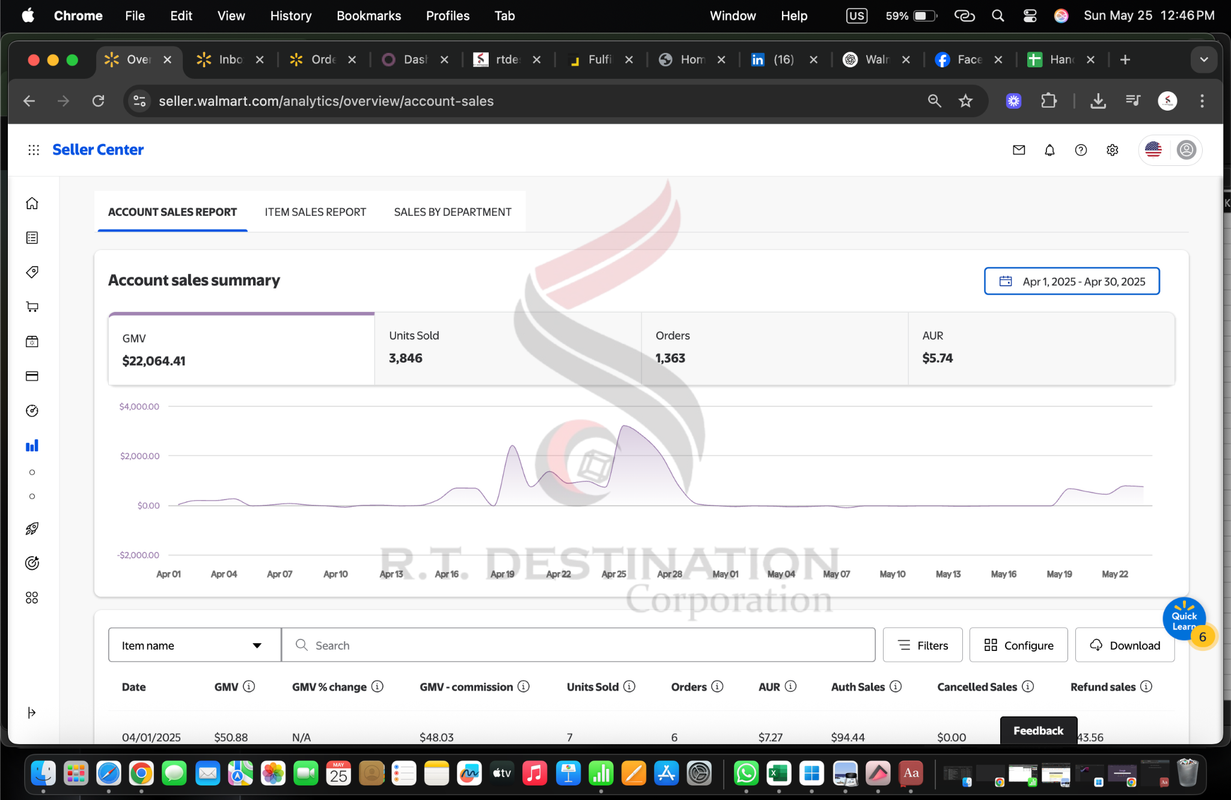Image resolution: width=1231 pixels, height=800 pixels.
Task: Open the rocket Growth icon in sidebar
Action: [32, 529]
